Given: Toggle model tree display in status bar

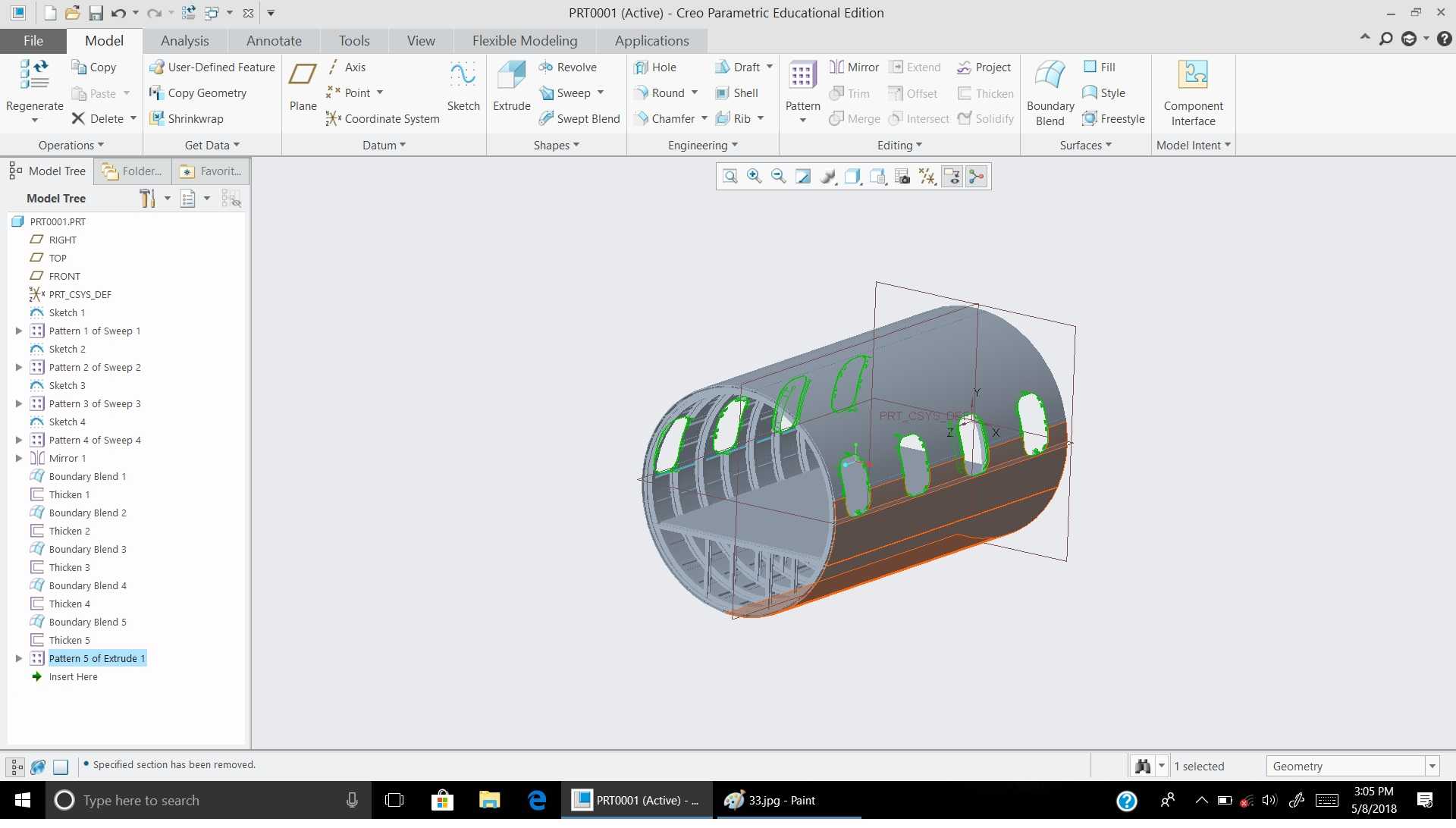Looking at the screenshot, I should tap(17, 767).
